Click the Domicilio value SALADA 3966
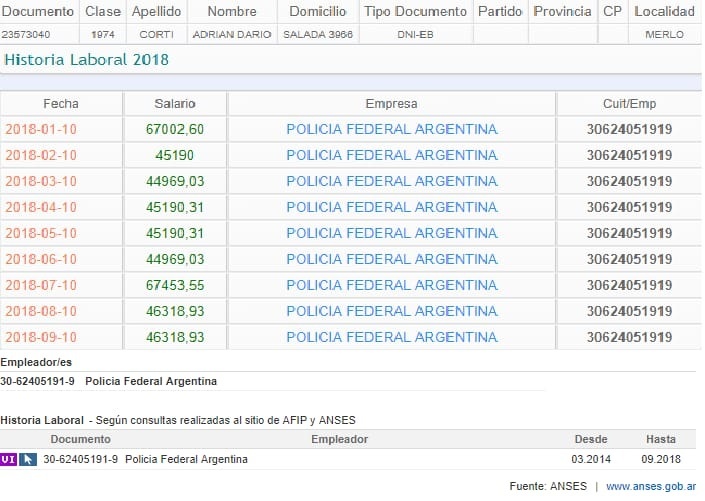The width and height of the screenshot is (705, 501). click(x=318, y=35)
